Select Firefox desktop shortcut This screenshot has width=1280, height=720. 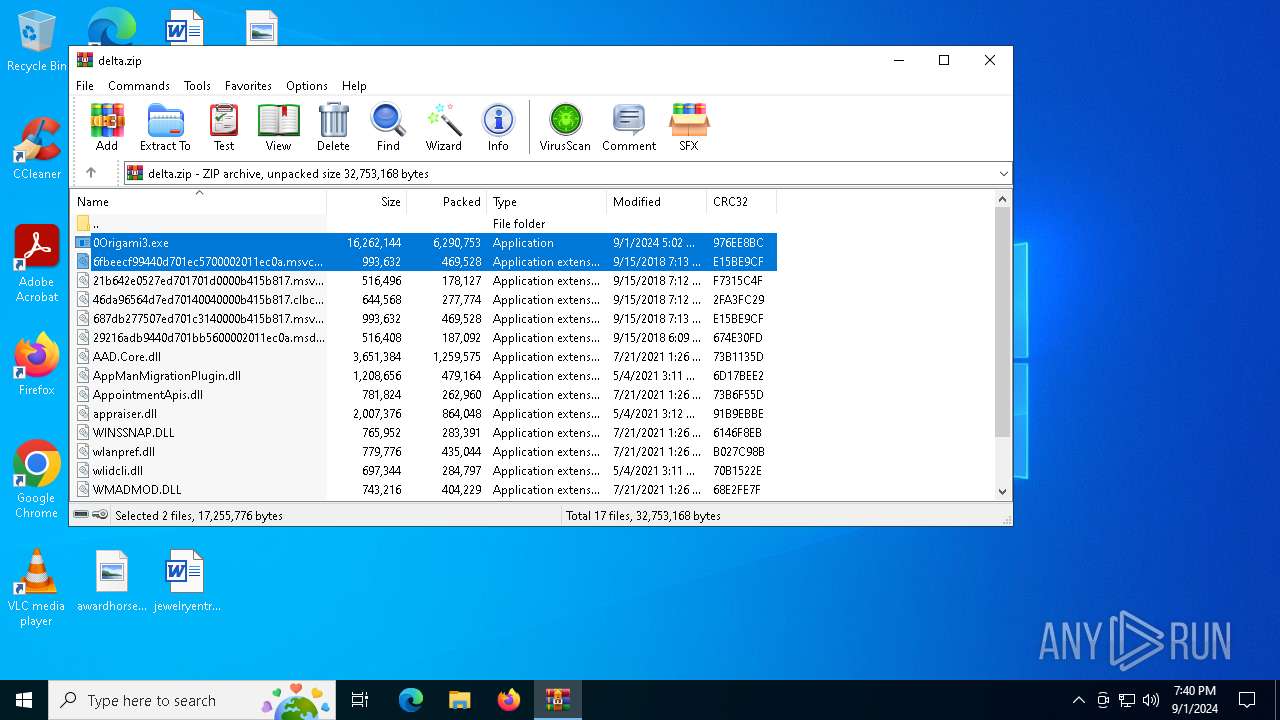36,365
